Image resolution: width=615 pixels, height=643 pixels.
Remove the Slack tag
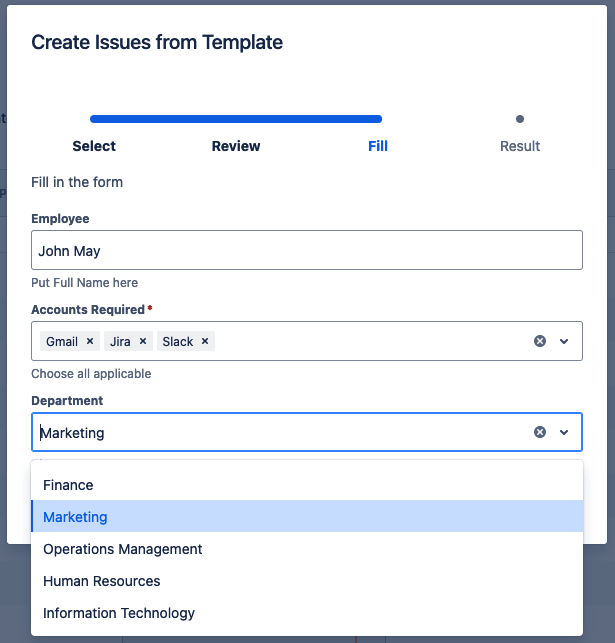[205, 341]
